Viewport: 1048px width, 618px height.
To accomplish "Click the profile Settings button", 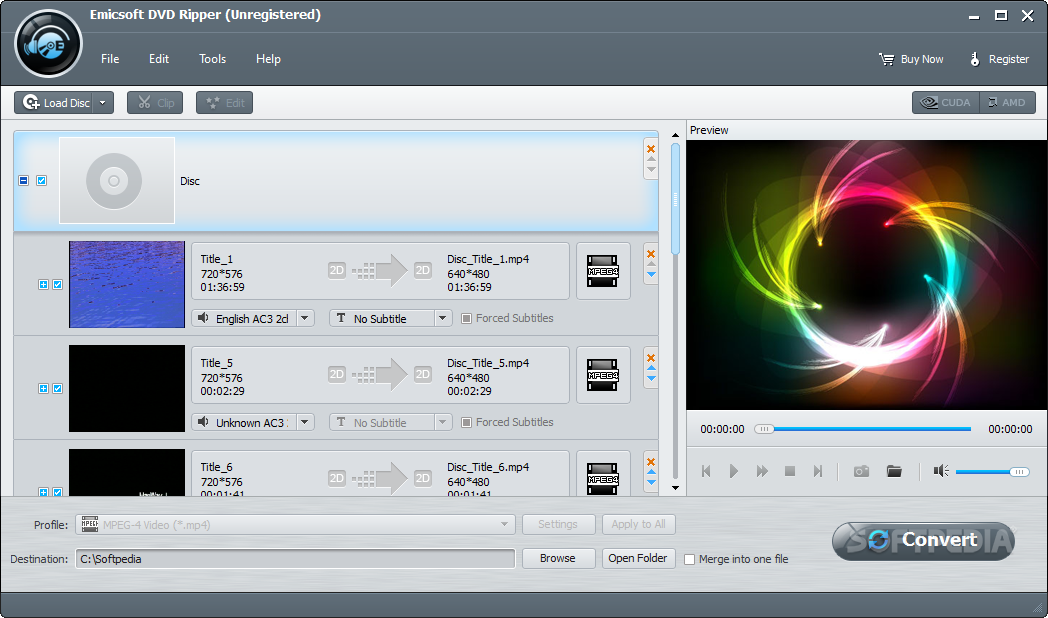I will (x=558, y=524).
